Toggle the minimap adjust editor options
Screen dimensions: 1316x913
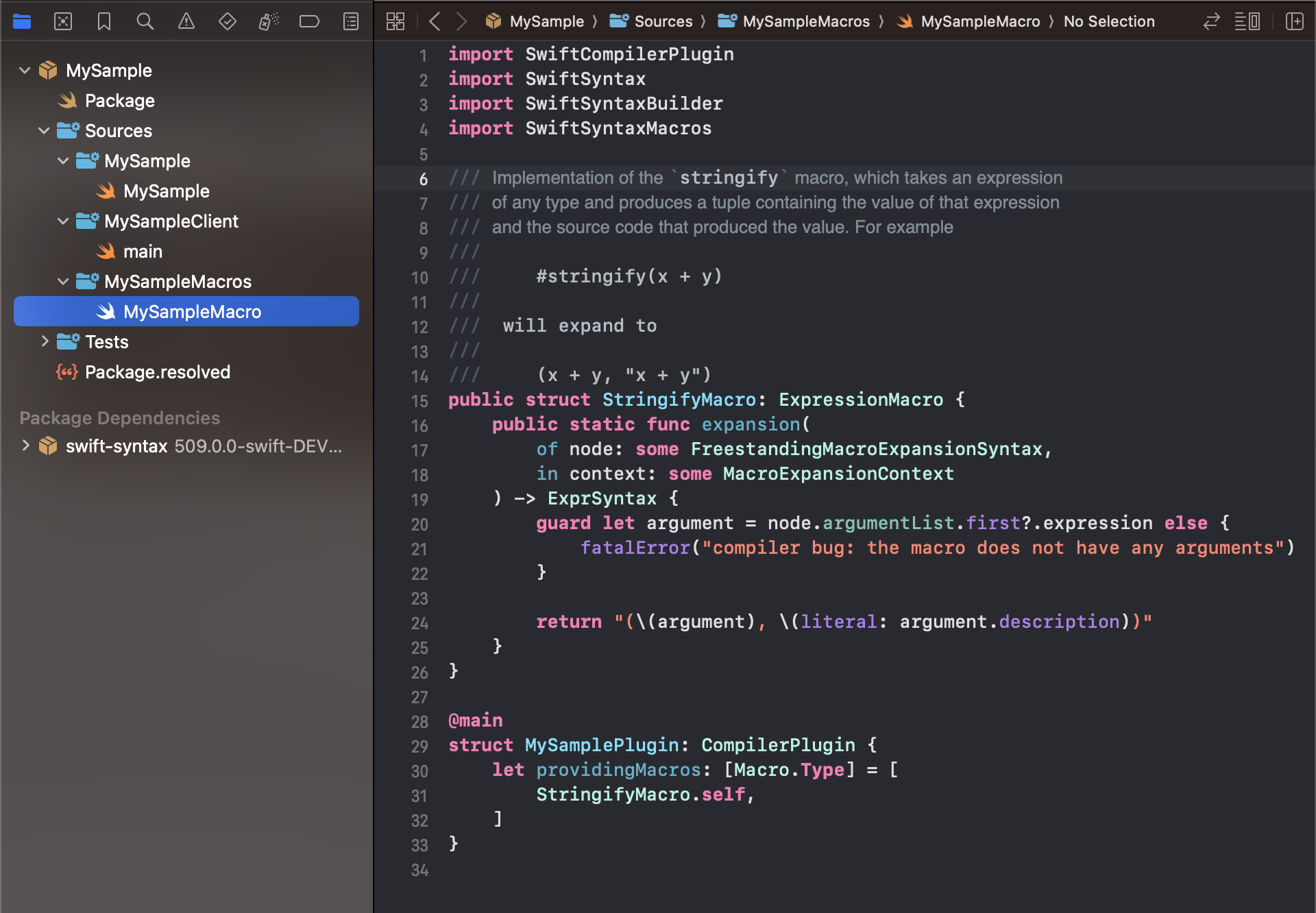pos(1247,21)
